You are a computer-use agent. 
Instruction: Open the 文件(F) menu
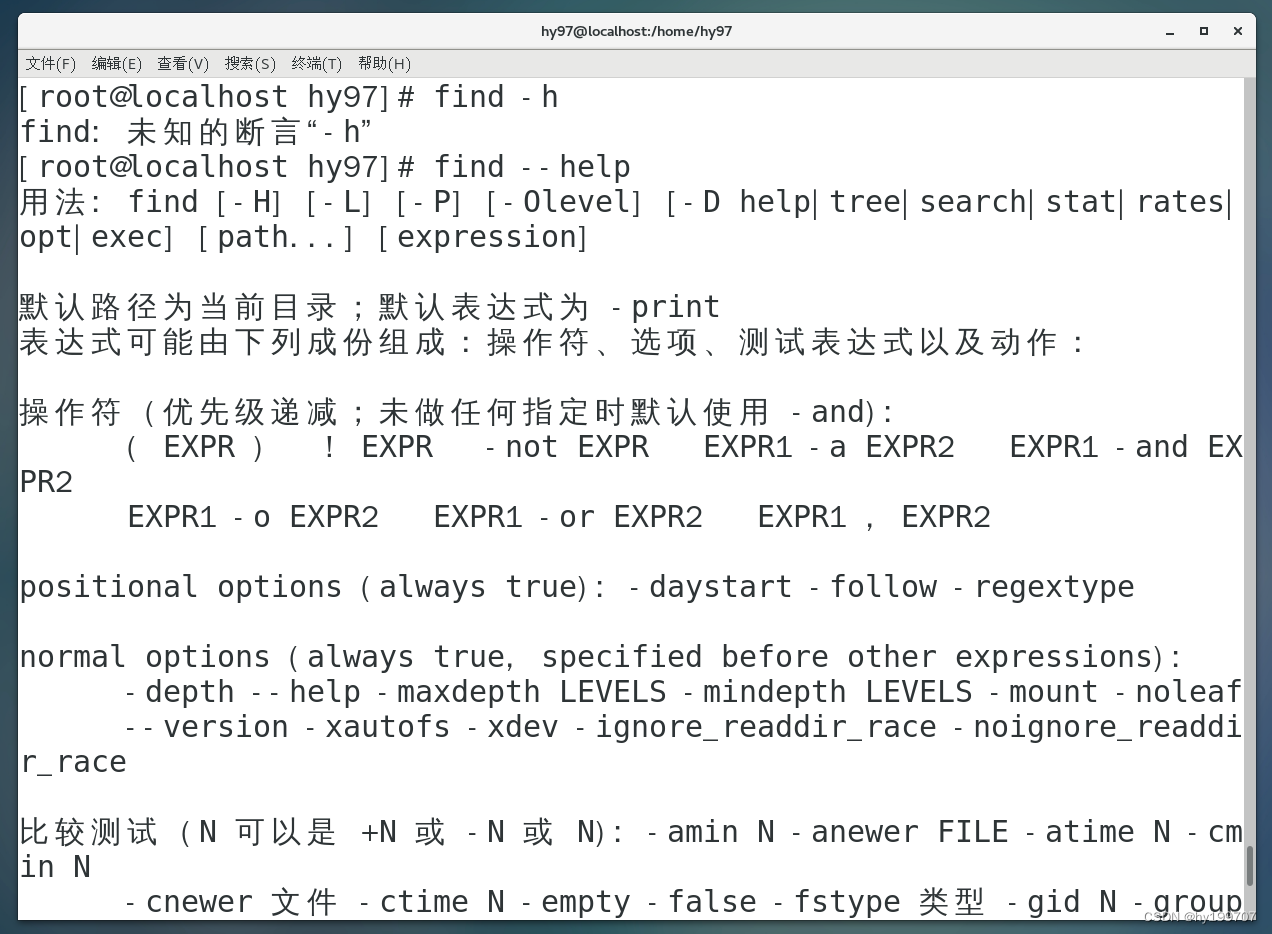pos(49,63)
